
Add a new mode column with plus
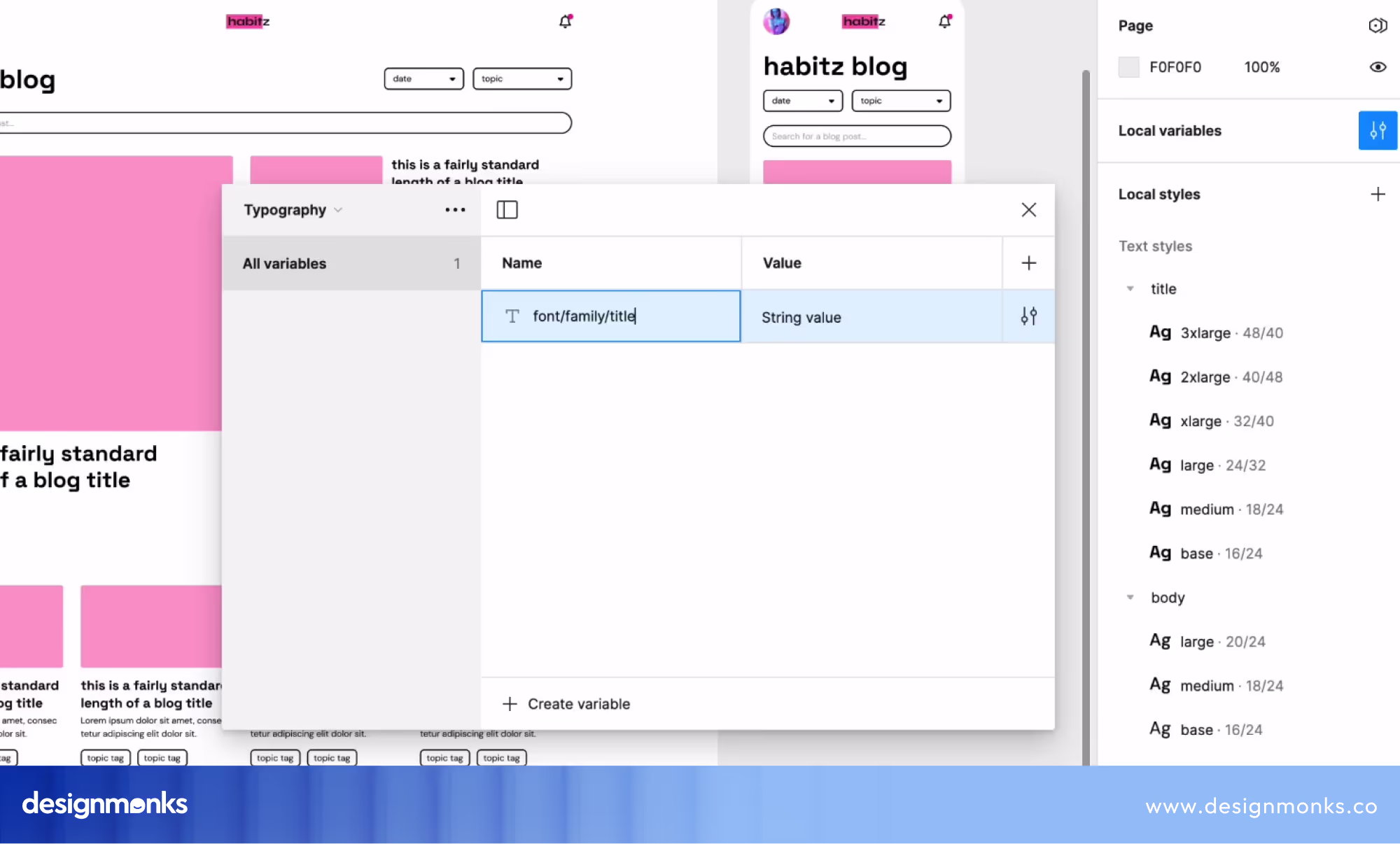pos(1028,263)
